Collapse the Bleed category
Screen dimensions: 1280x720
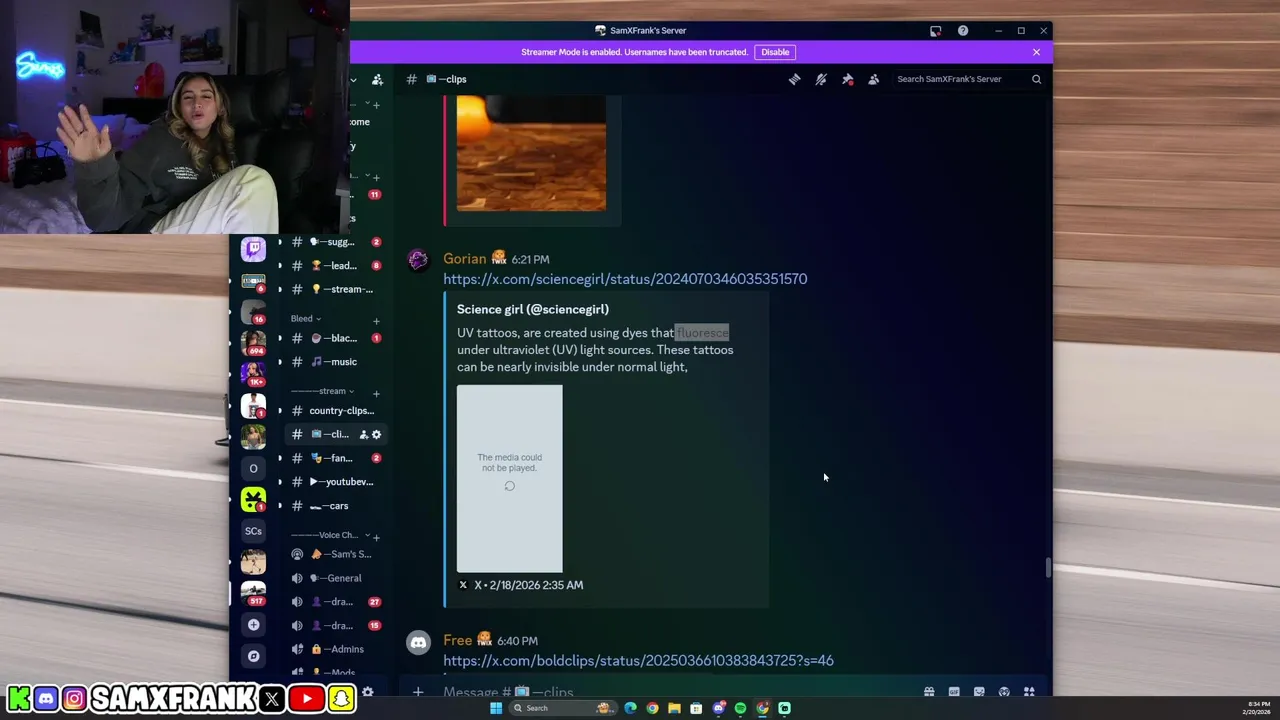pyautogui.click(x=306, y=319)
